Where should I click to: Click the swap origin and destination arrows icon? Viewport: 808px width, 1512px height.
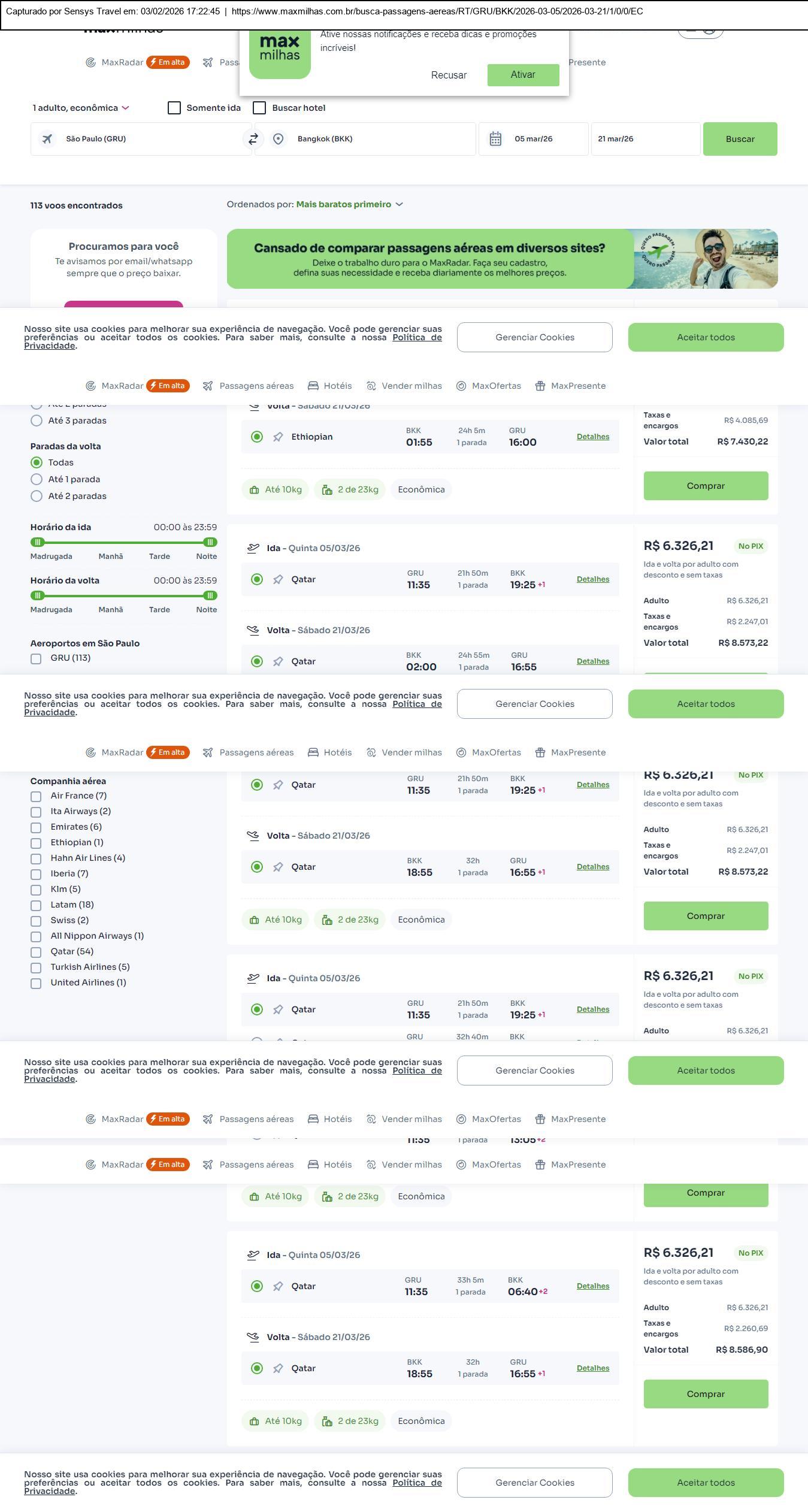[x=253, y=139]
